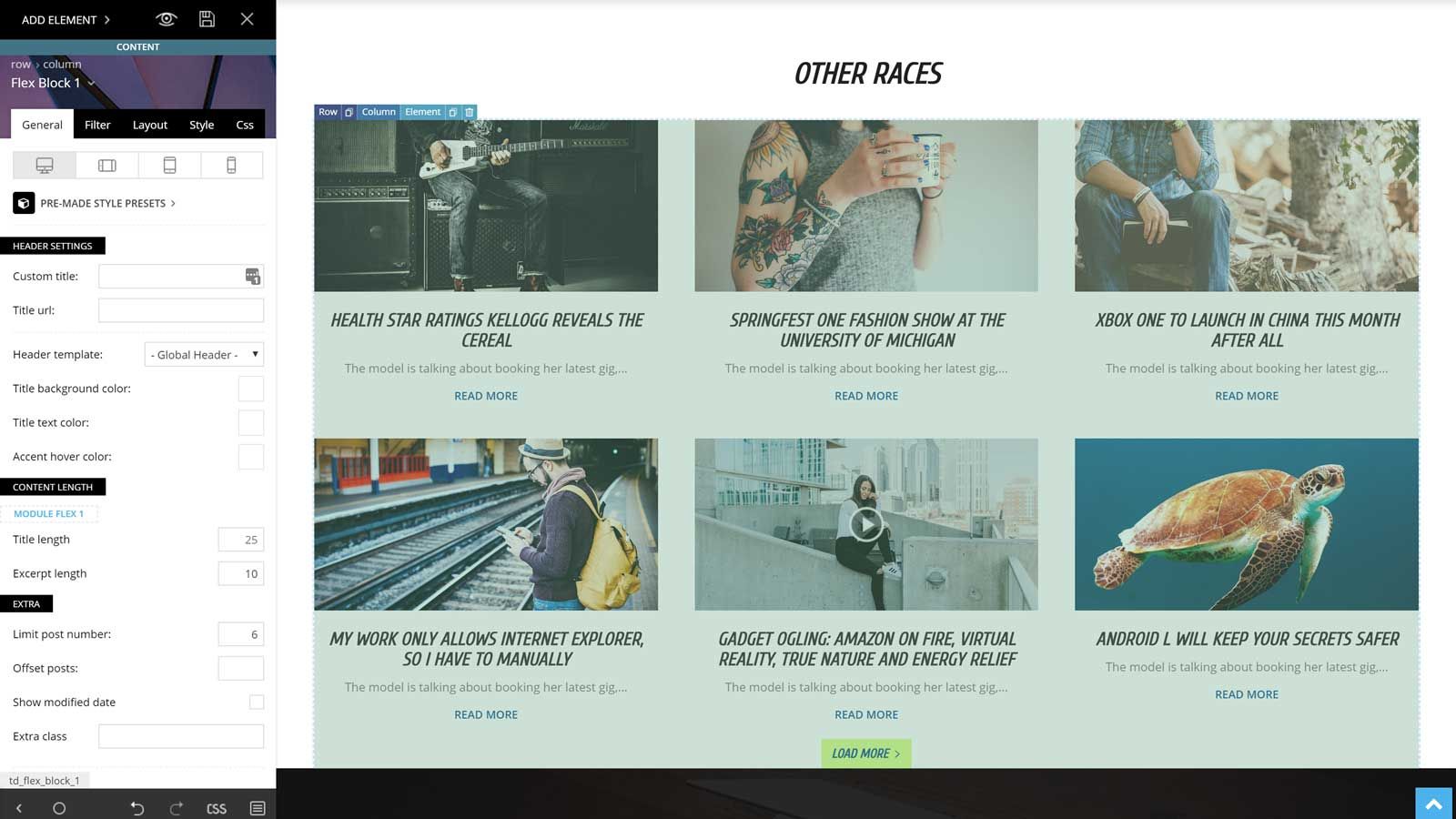The image size is (1456, 819).
Task: Click the Load More button
Action: coord(866,753)
